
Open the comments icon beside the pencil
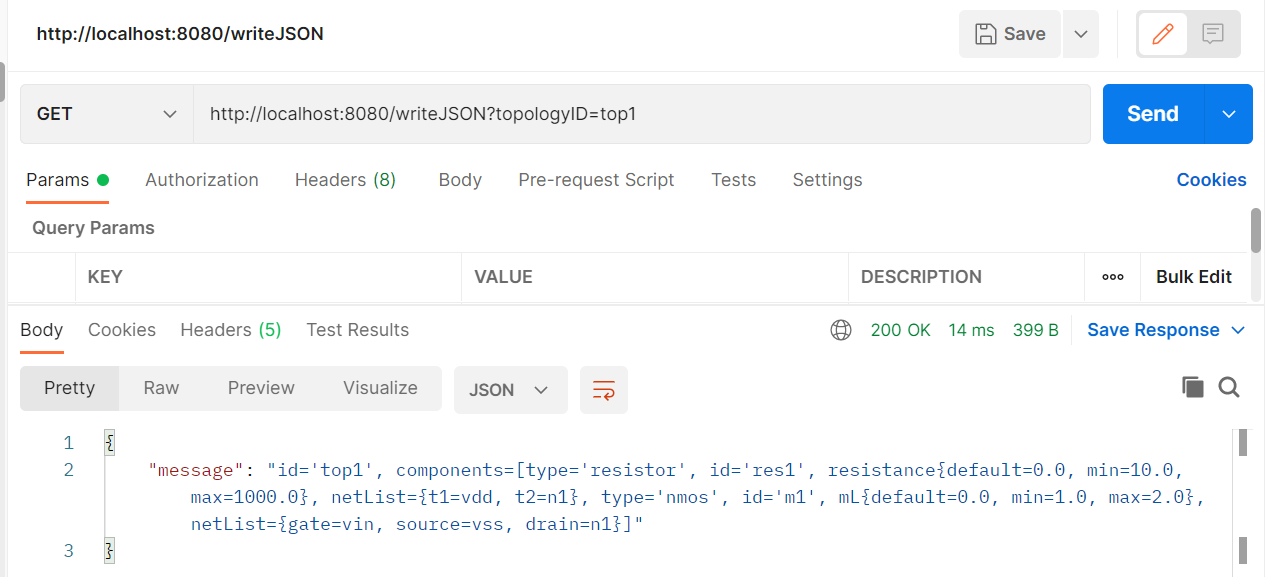[x=1213, y=33]
